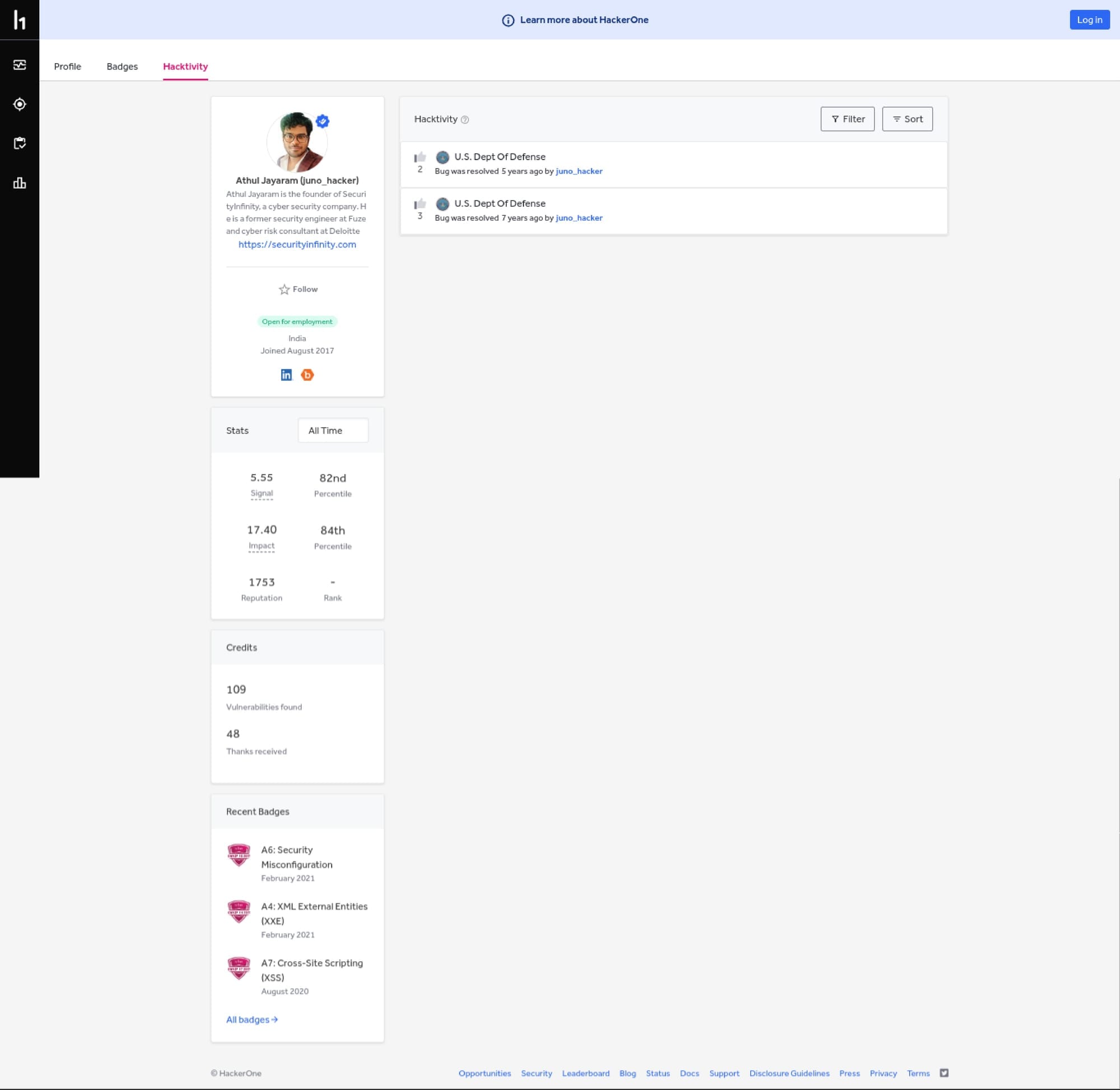Toggle Follow star for juno_hacker
Viewport: 1120px width, 1090px height.
[284, 289]
